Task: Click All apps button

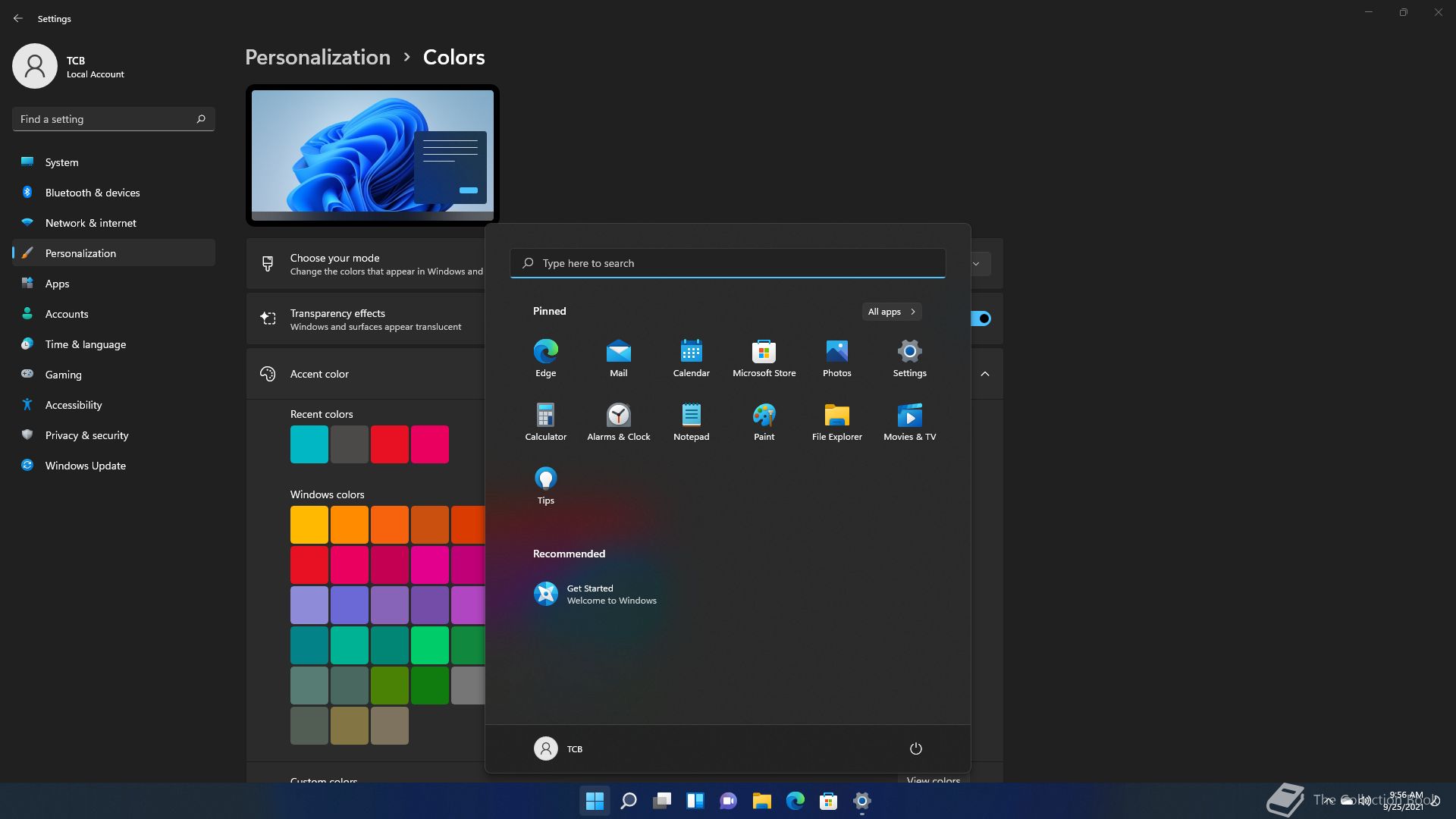Action: click(x=892, y=312)
